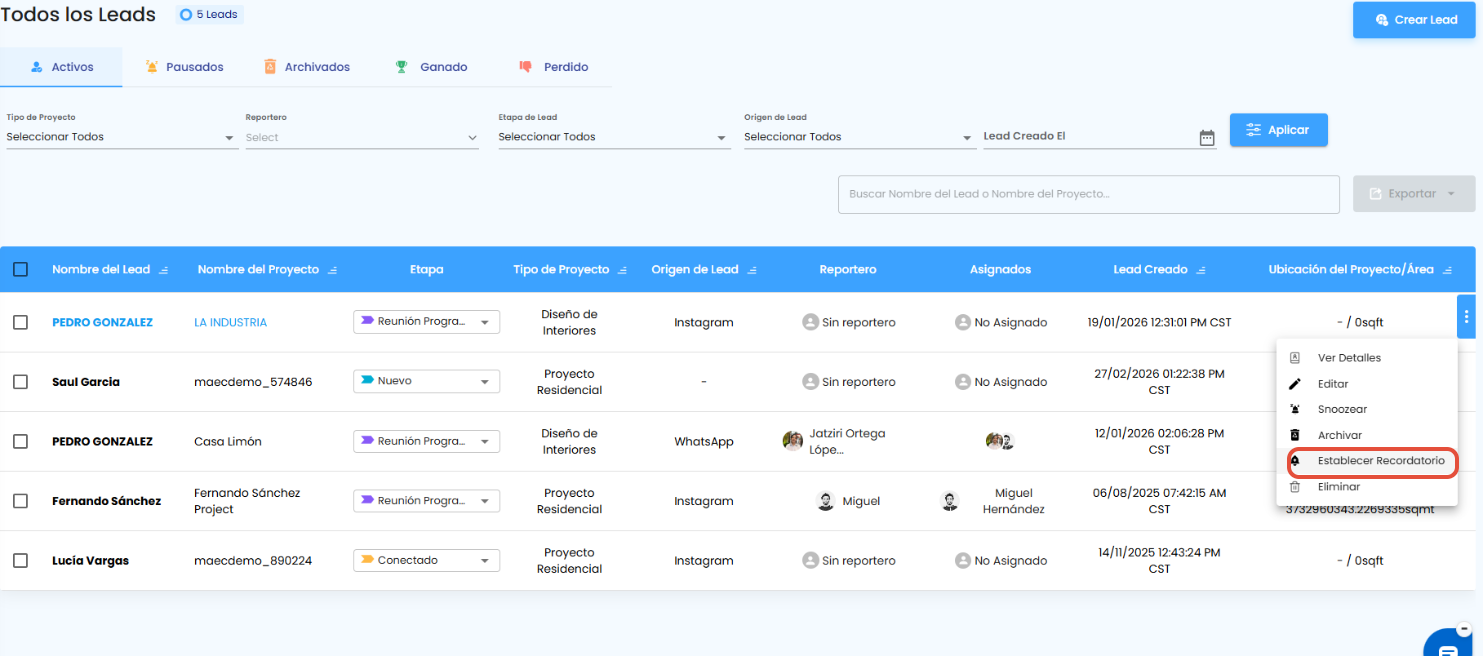Click the trash Eliminar icon in menu

click(x=1295, y=487)
